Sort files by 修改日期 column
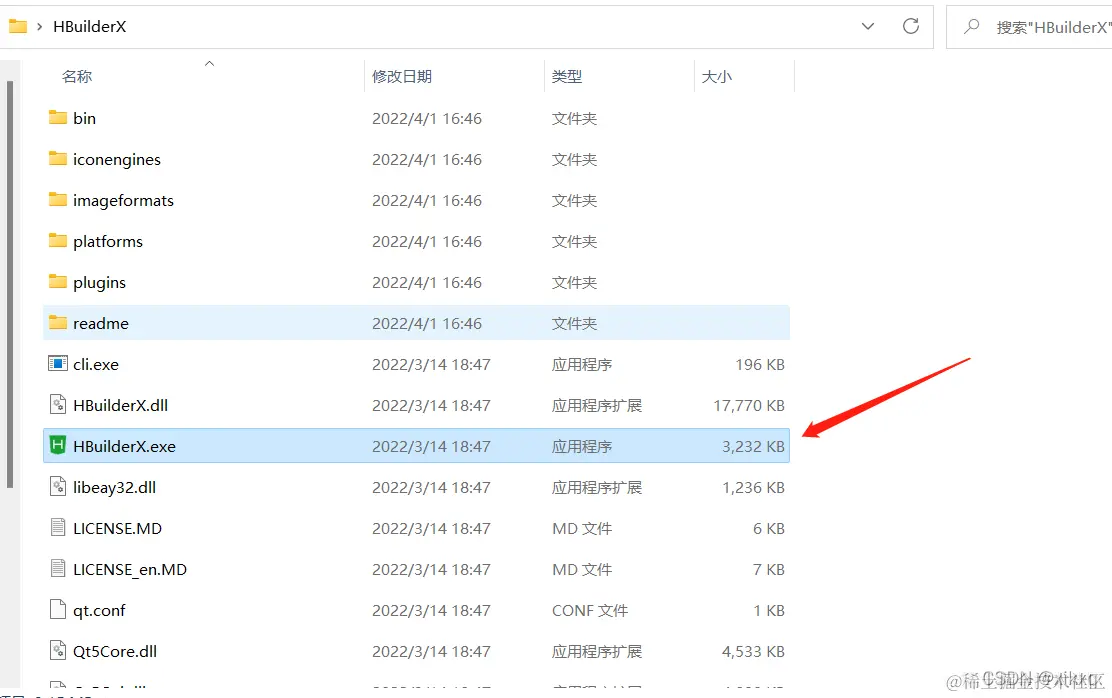 (402, 76)
